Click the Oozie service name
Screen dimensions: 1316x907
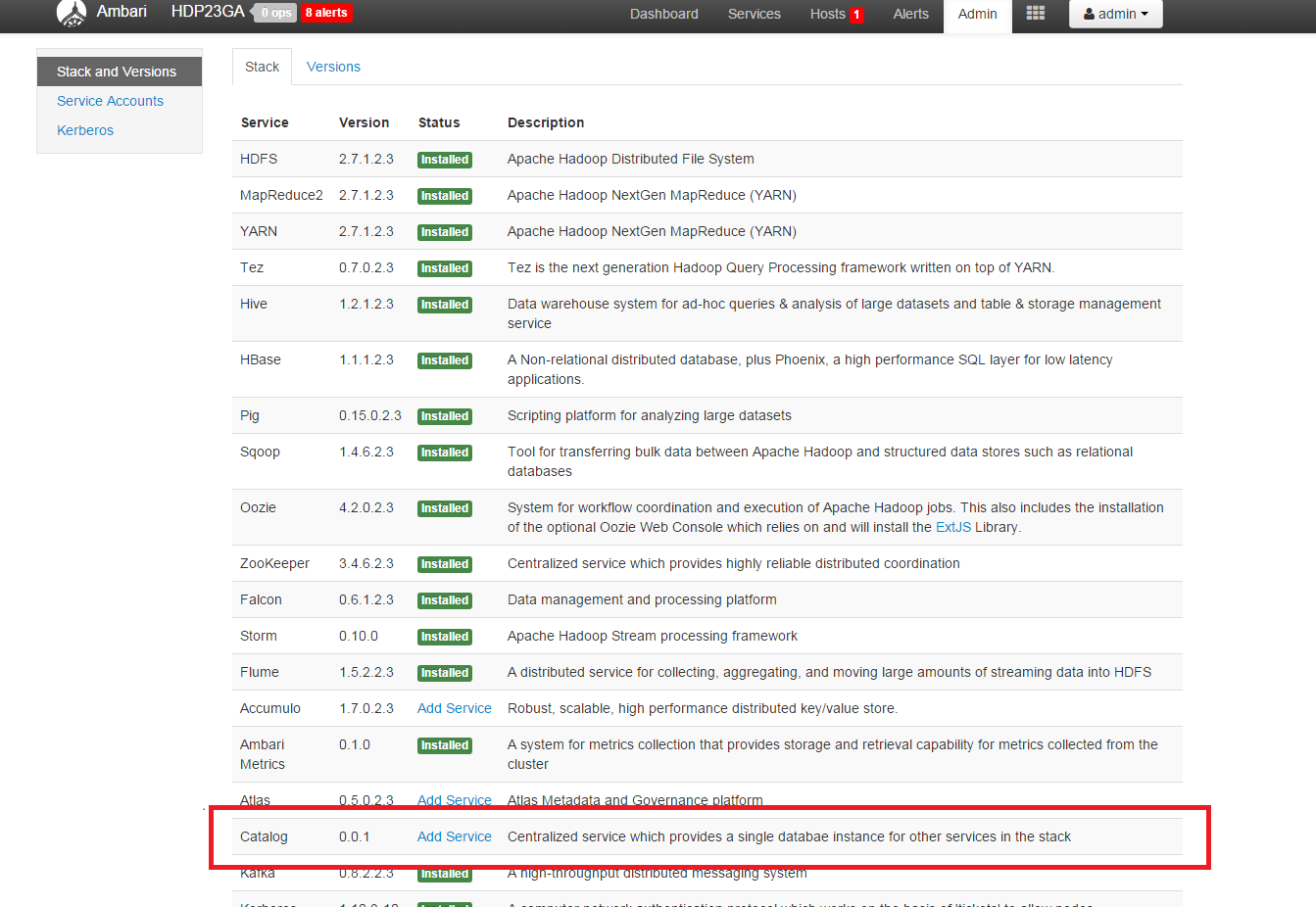coord(258,507)
